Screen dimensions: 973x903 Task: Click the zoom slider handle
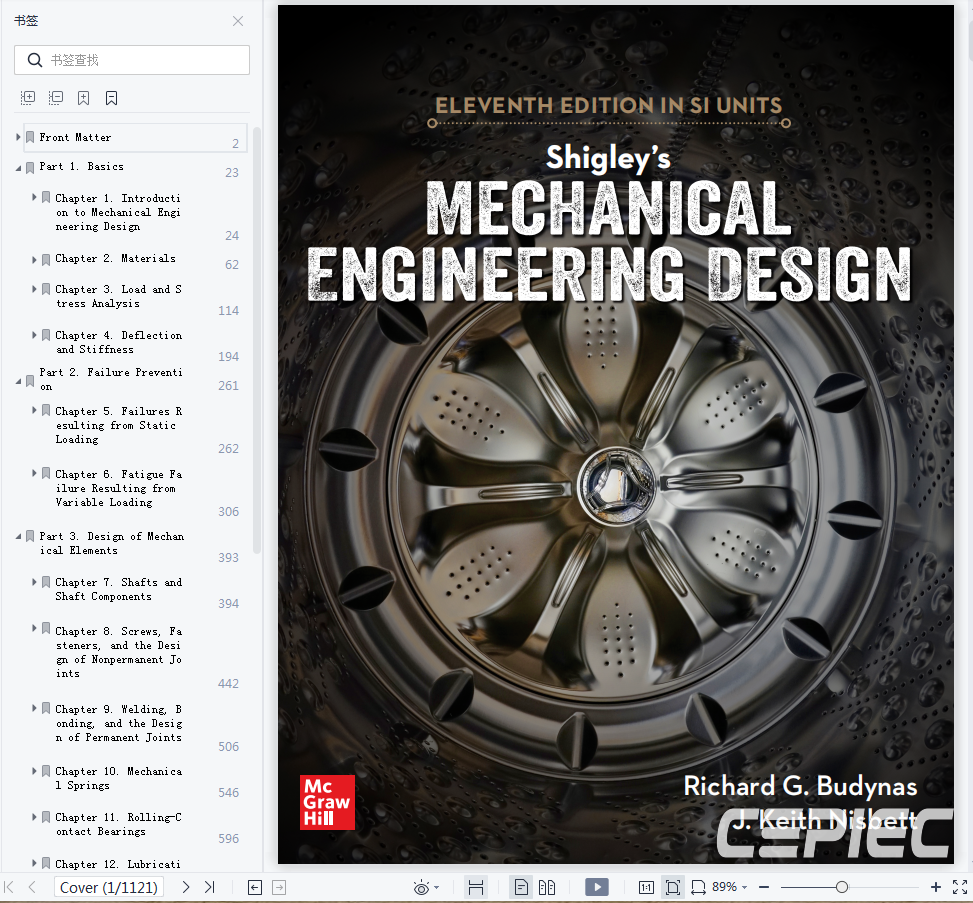(842, 887)
